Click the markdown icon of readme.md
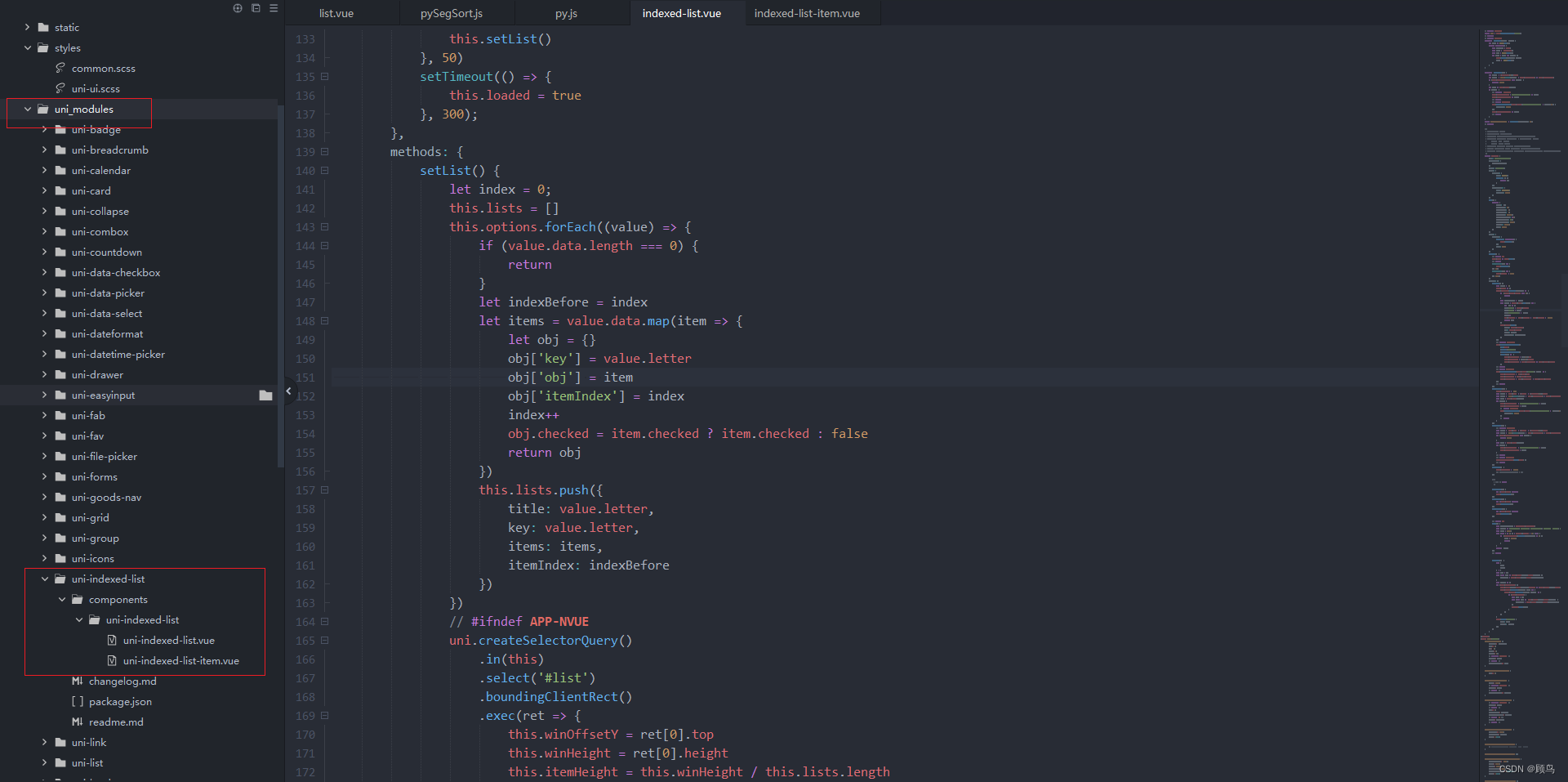1568x782 pixels. (x=77, y=722)
